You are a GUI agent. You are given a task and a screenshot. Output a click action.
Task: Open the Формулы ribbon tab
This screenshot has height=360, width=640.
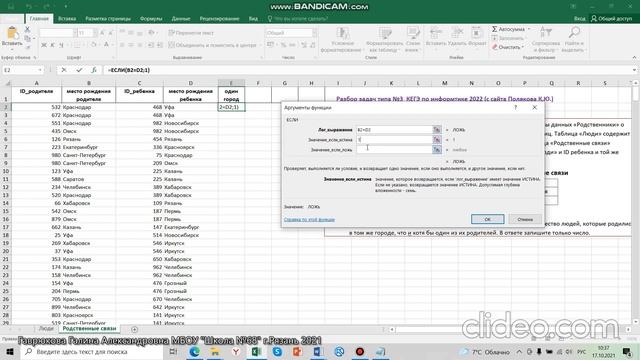tap(151, 18)
